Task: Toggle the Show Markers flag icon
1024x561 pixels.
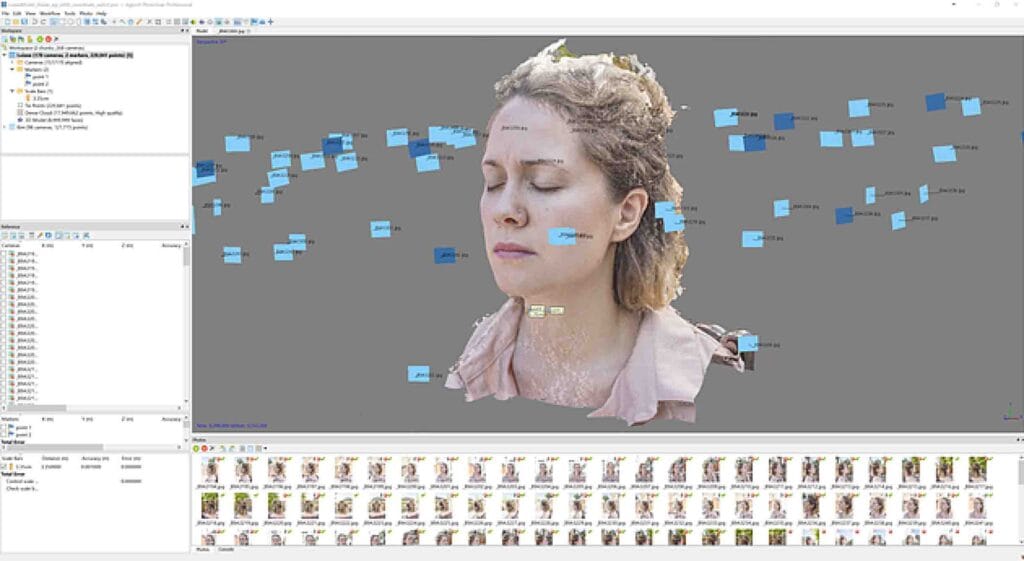Action: coord(253,22)
